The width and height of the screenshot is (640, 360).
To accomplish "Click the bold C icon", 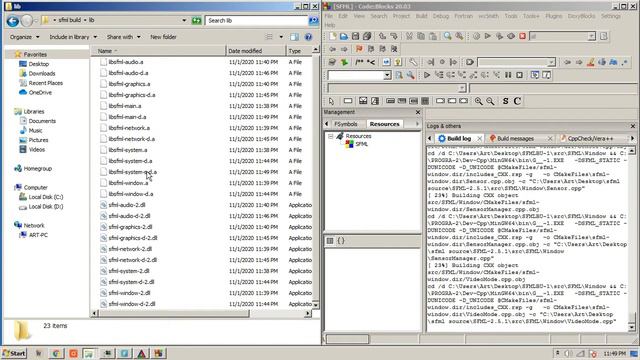I will tap(517, 101).
